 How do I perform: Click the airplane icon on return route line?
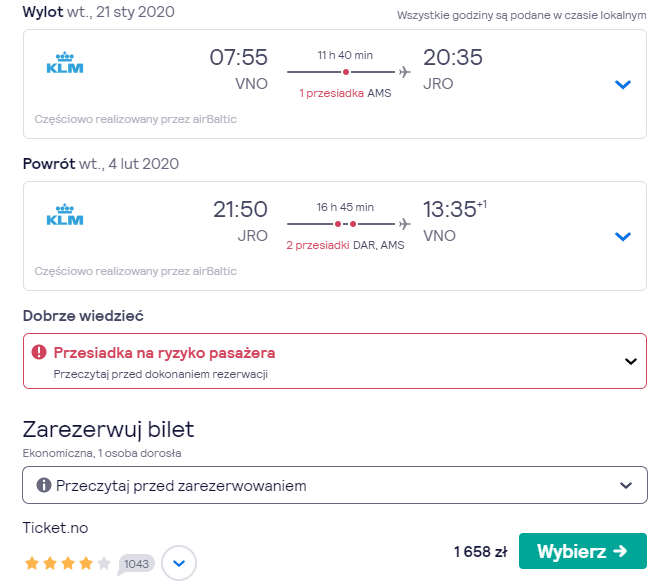(x=405, y=224)
